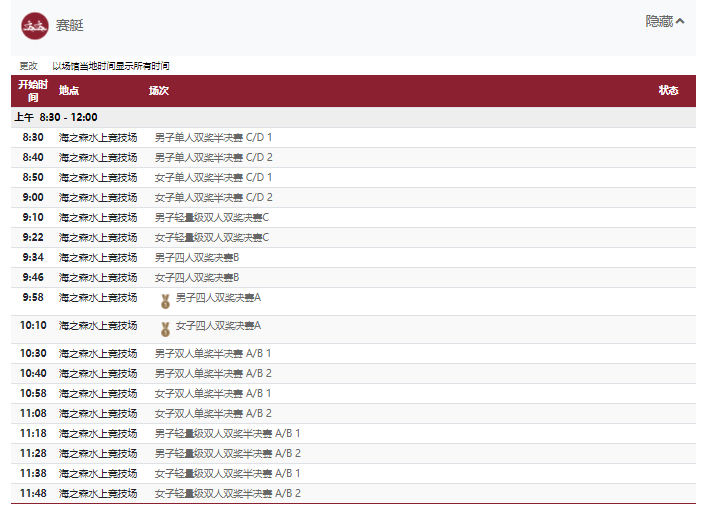Select 男子单人双桨半决赛 C/D 1

(213, 137)
